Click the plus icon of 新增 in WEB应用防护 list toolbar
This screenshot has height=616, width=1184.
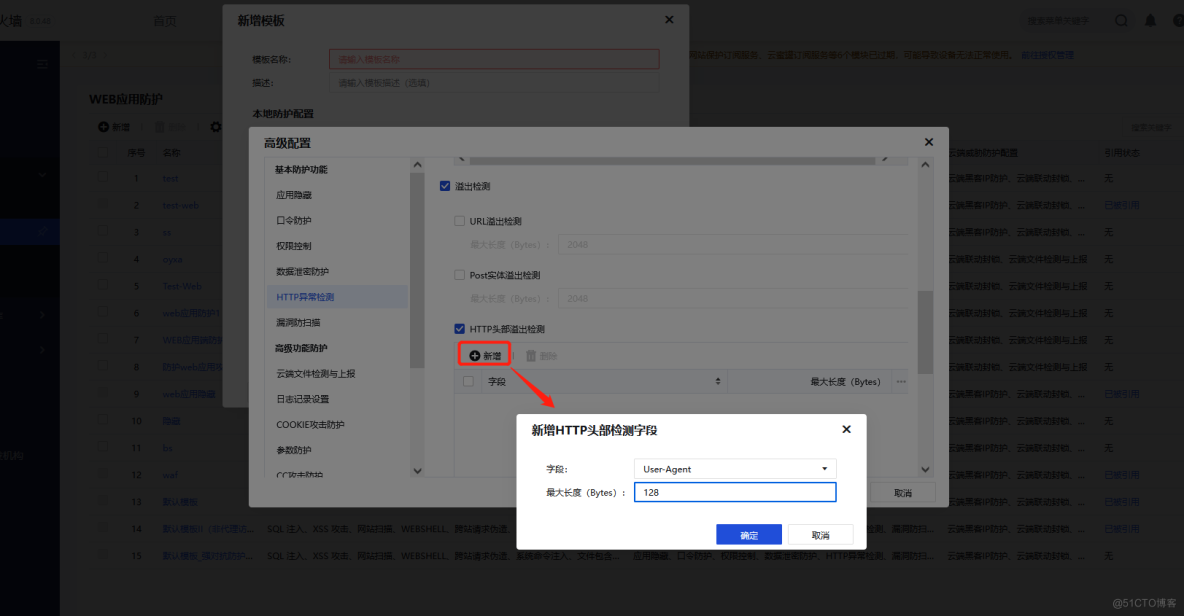pyautogui.click(x=104, y=127)
